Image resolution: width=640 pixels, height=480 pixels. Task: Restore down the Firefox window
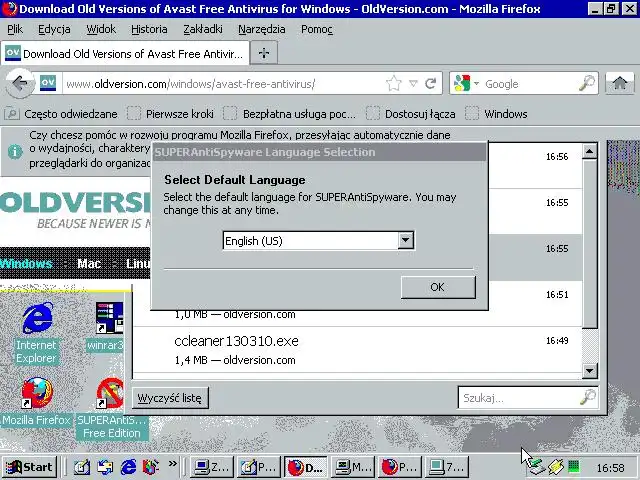point(611,9)
